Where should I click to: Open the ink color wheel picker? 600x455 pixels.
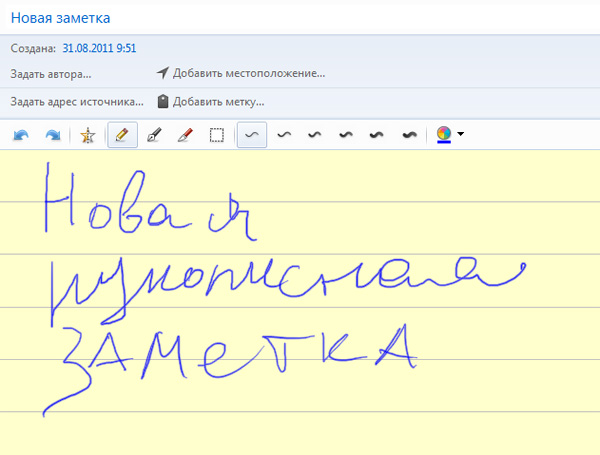[x=444, y=135]
